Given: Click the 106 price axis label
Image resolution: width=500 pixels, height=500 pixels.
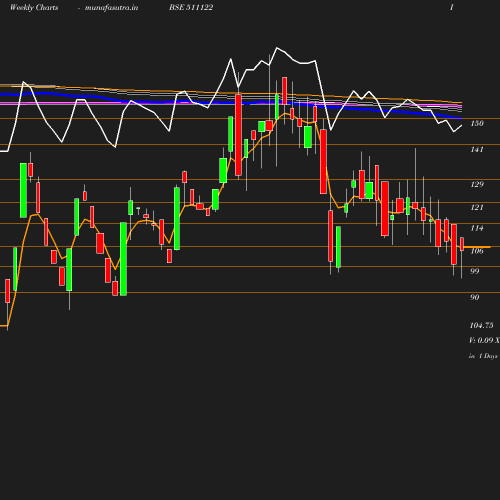Looking at the screenshot, I should pyautogui.click(x=477, y=251).
